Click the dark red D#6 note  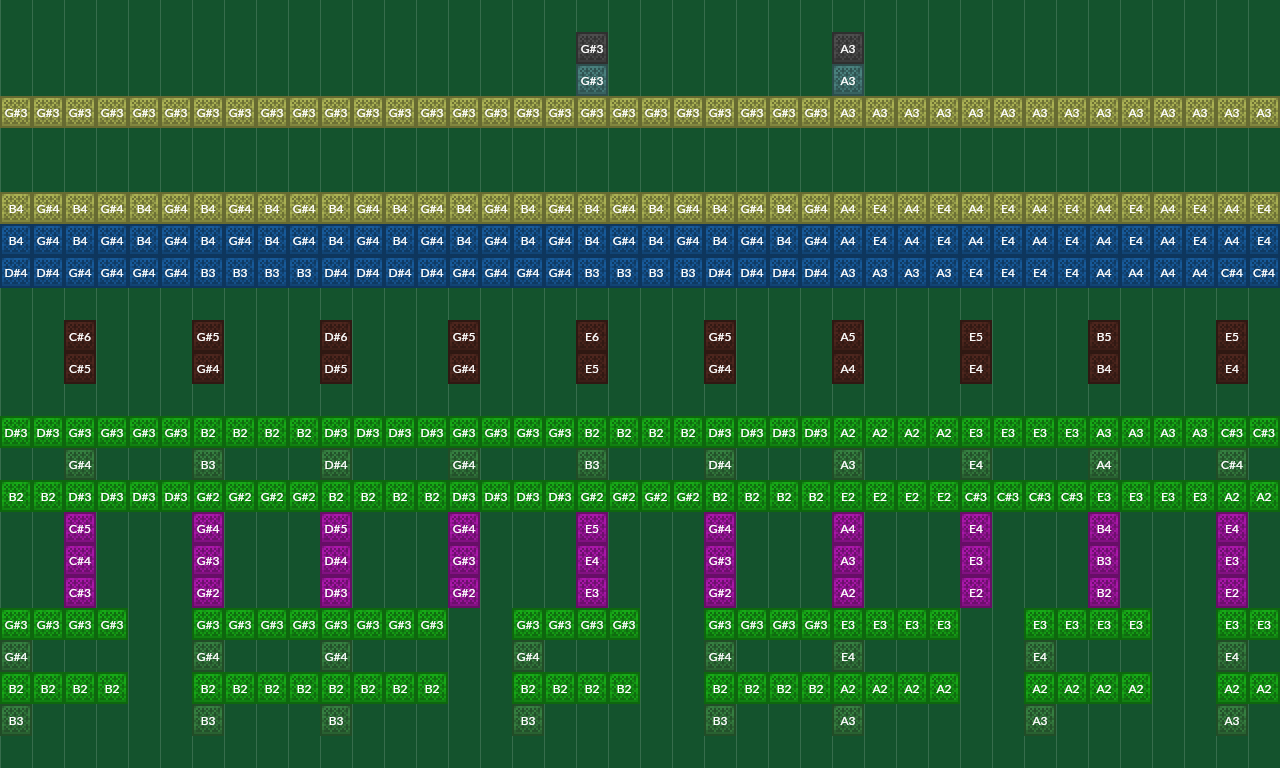coord(336,337)
